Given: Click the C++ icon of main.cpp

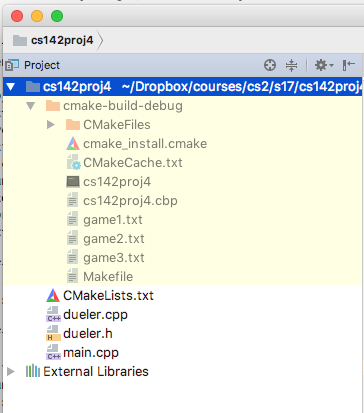Looking at the screenshot, I should pyautogui.click(x=53, y=352).
